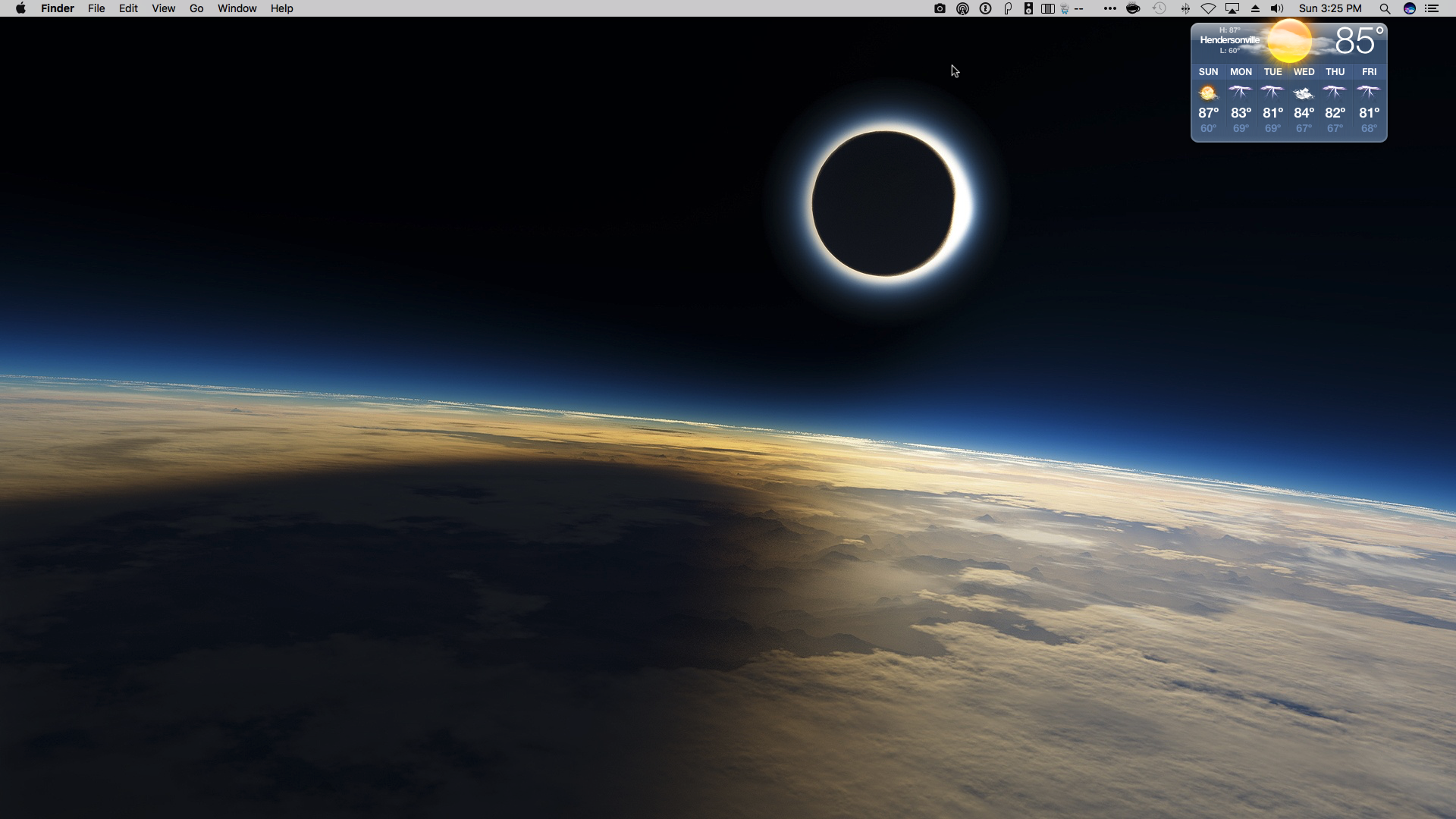Click the striped columns menu bar icon

click(x=1048, y=8)
